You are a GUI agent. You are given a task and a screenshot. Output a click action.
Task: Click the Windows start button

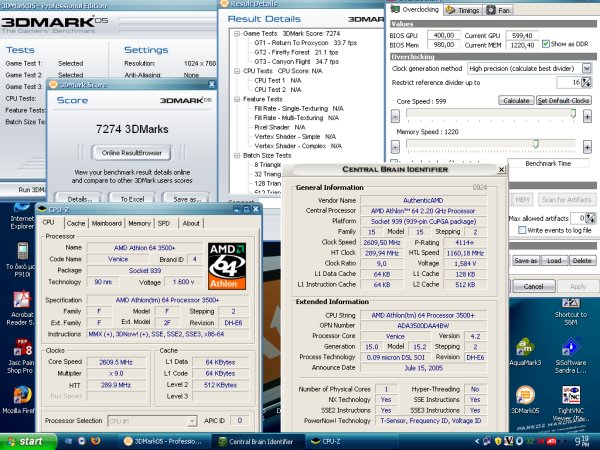tap(28, 441)
